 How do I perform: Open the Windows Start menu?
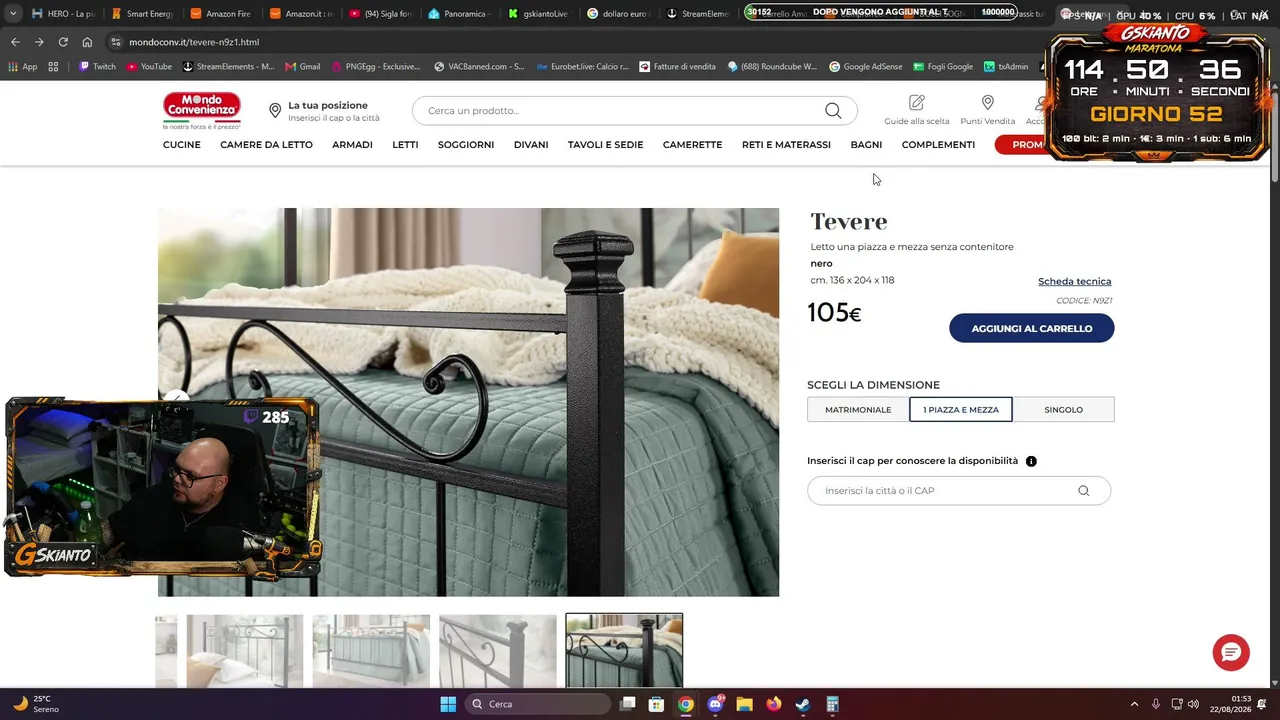448,704
